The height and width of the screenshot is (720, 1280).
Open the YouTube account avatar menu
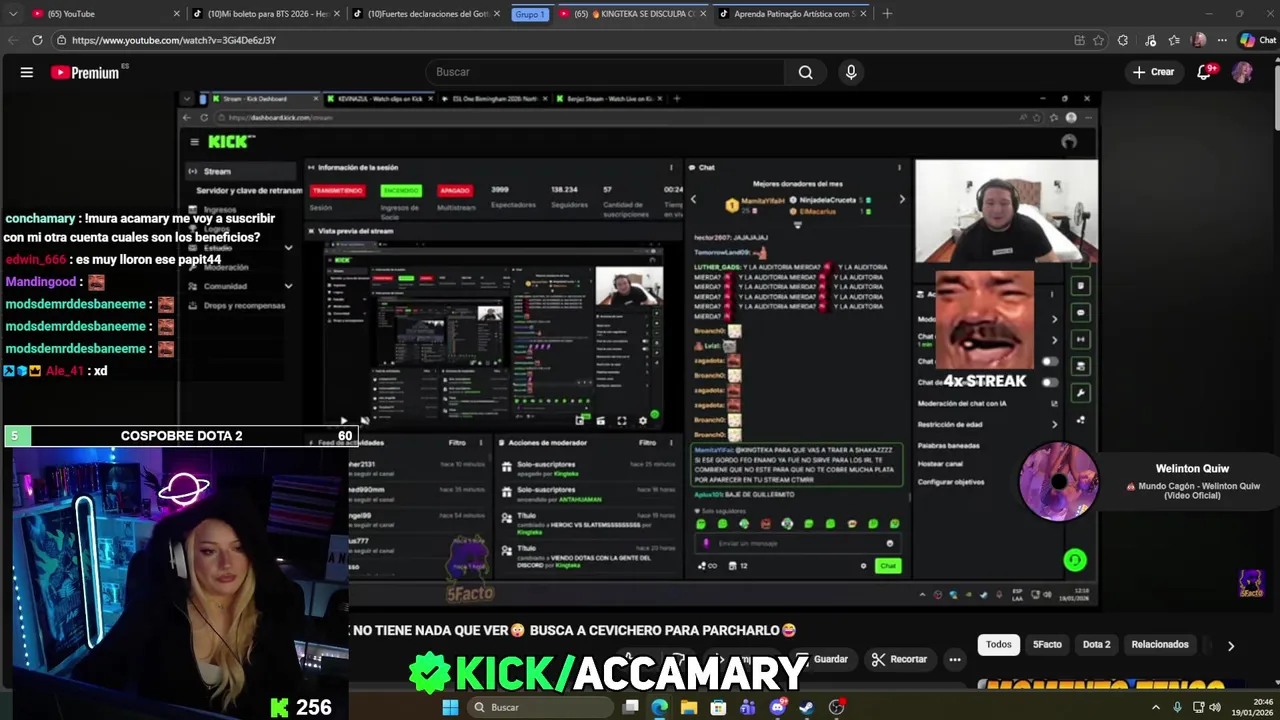pos(1242,72)
